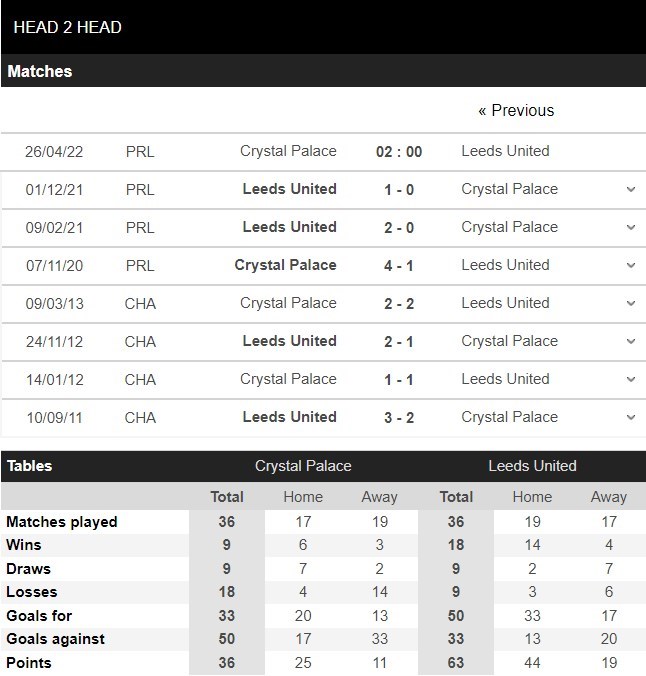
Task: Expand the 24/11/12 match chevron
Action: point(630,341)
